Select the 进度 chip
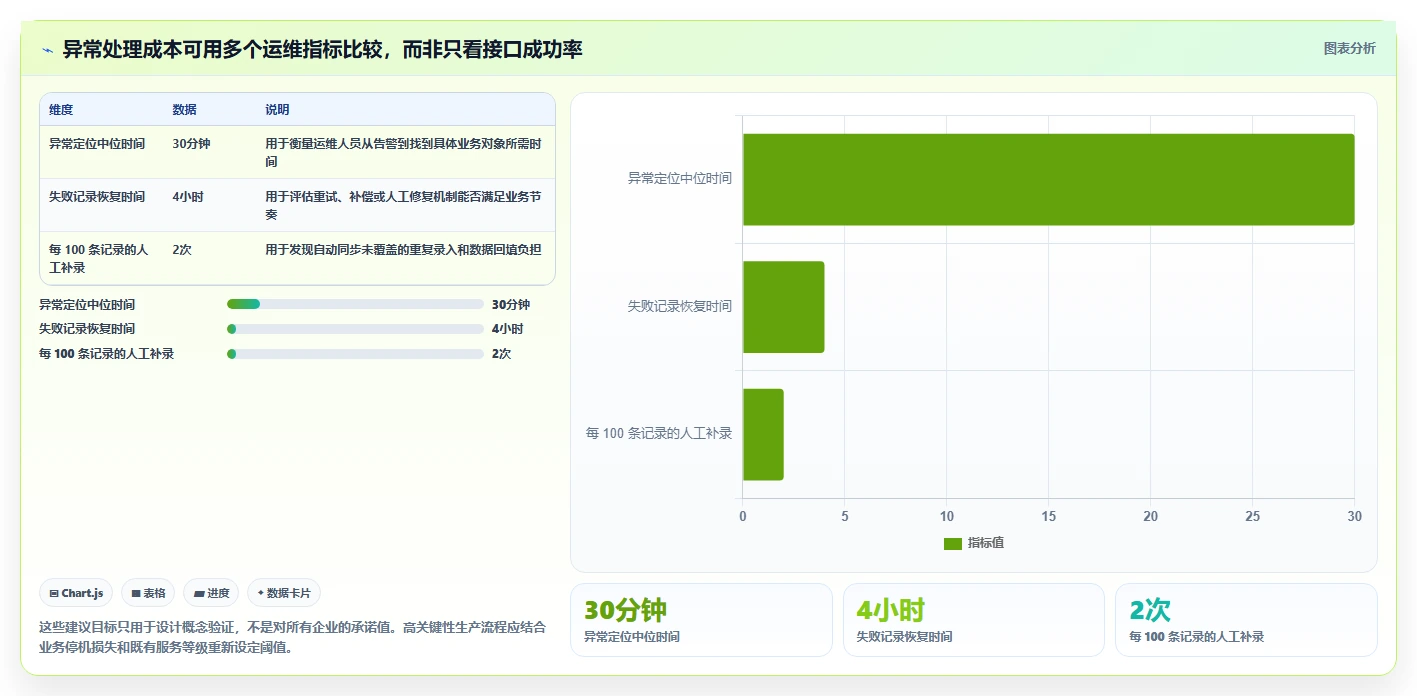Screen dimensions: 1417x696 tap(211, 593)
